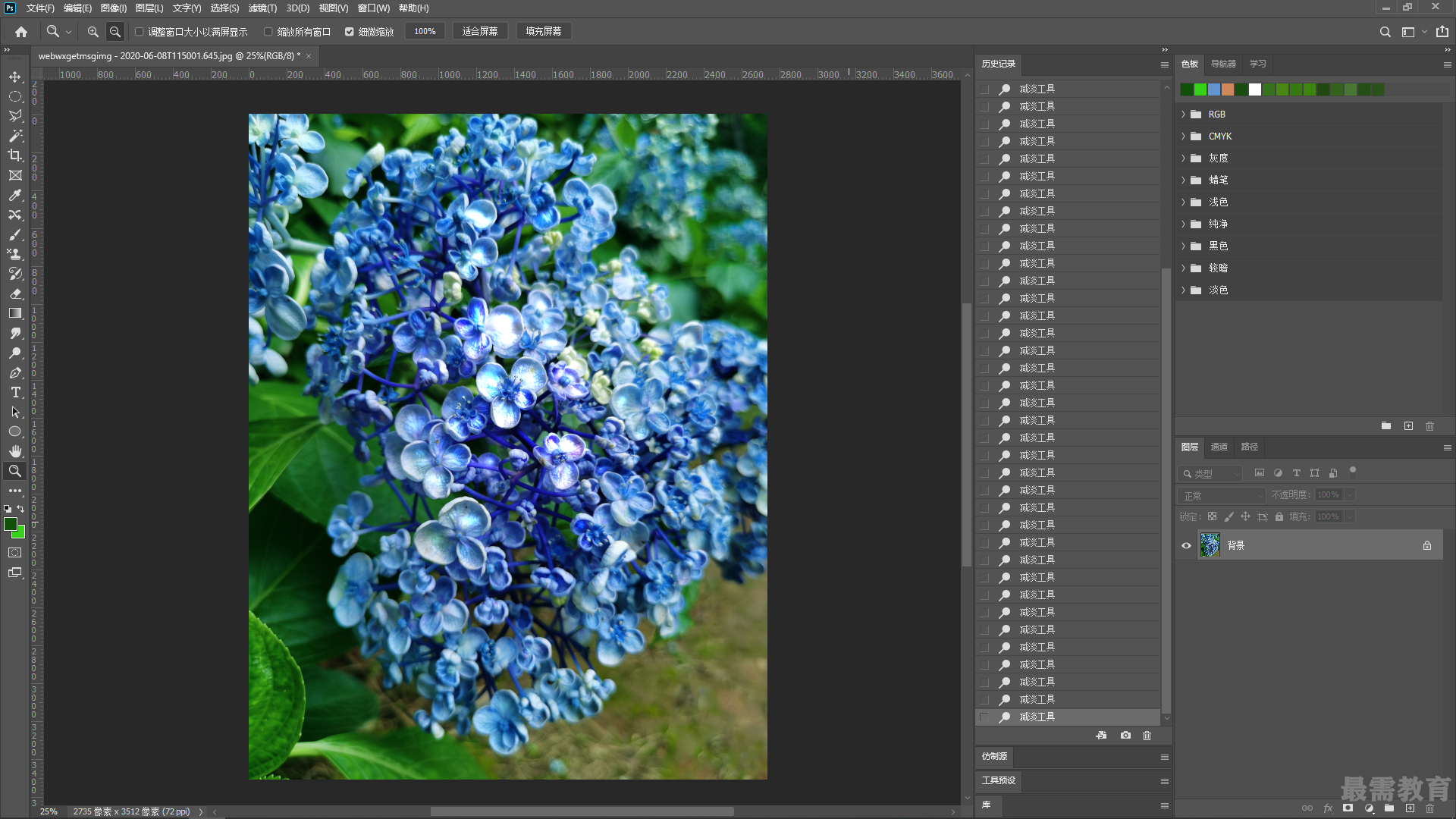
Task: Toggle lock transparent pixels icon
Action: [x=1212, y=516]
